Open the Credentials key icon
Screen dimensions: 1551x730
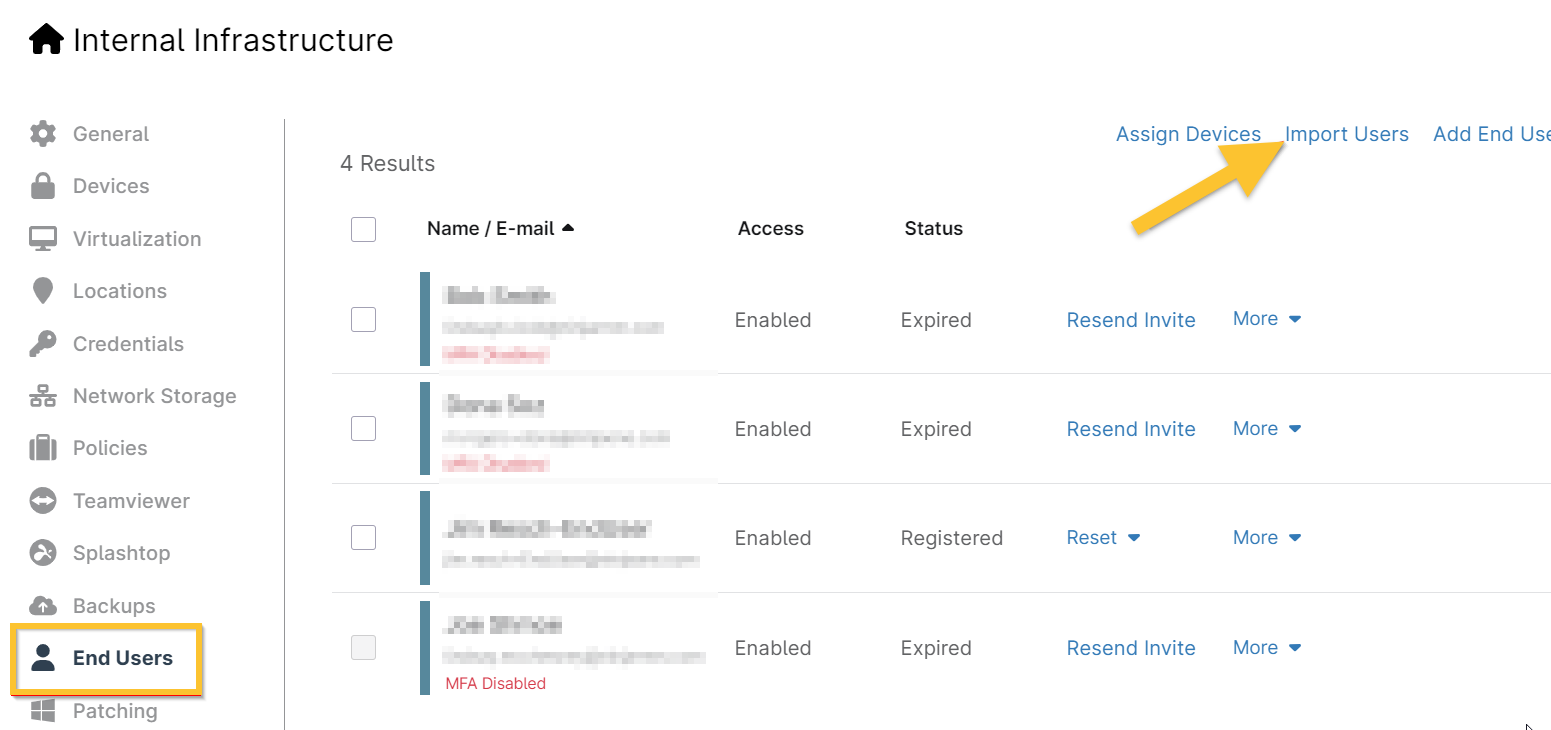(x=43, y=344)
